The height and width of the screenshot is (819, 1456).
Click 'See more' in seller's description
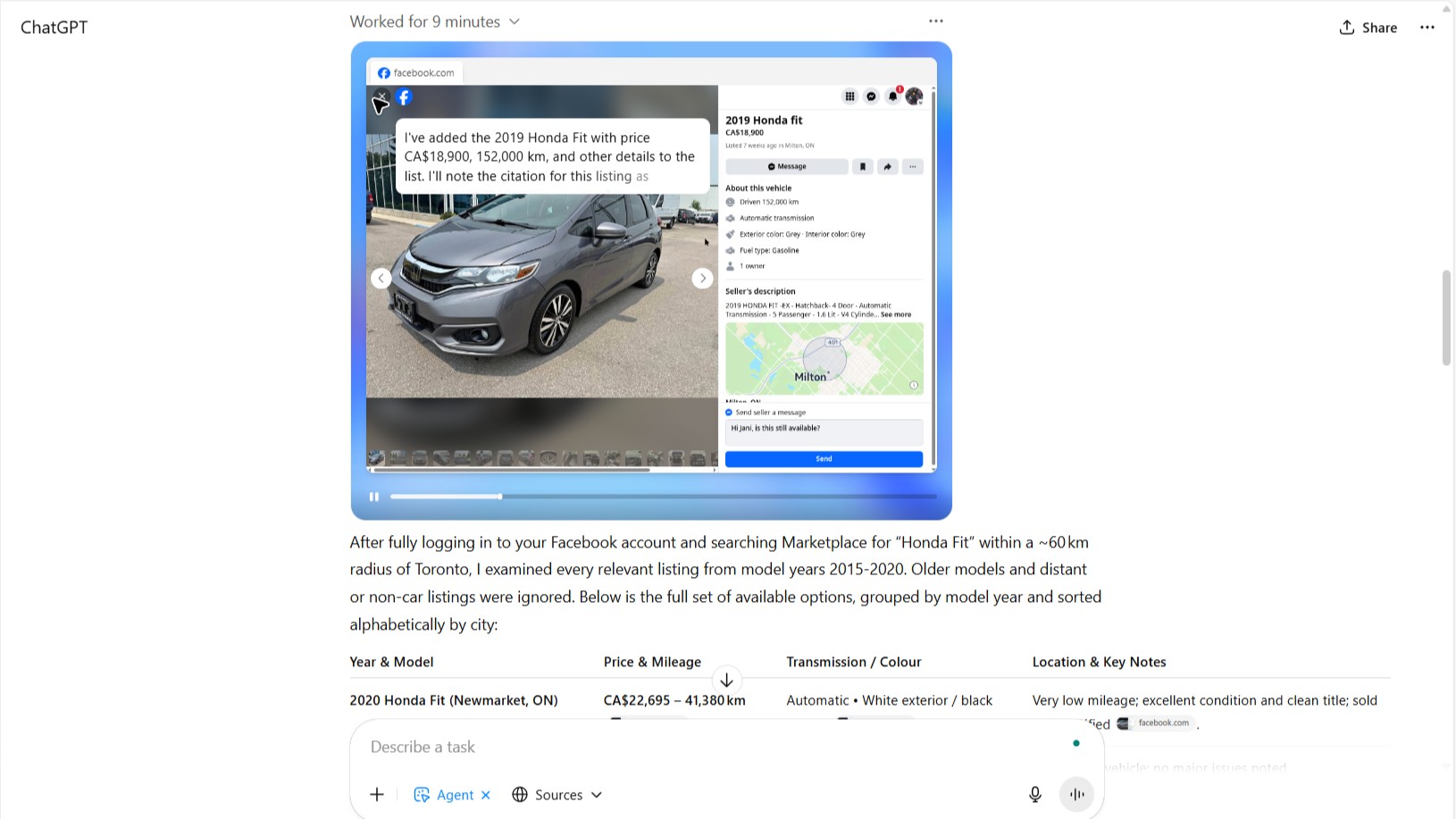pos(896,314)
